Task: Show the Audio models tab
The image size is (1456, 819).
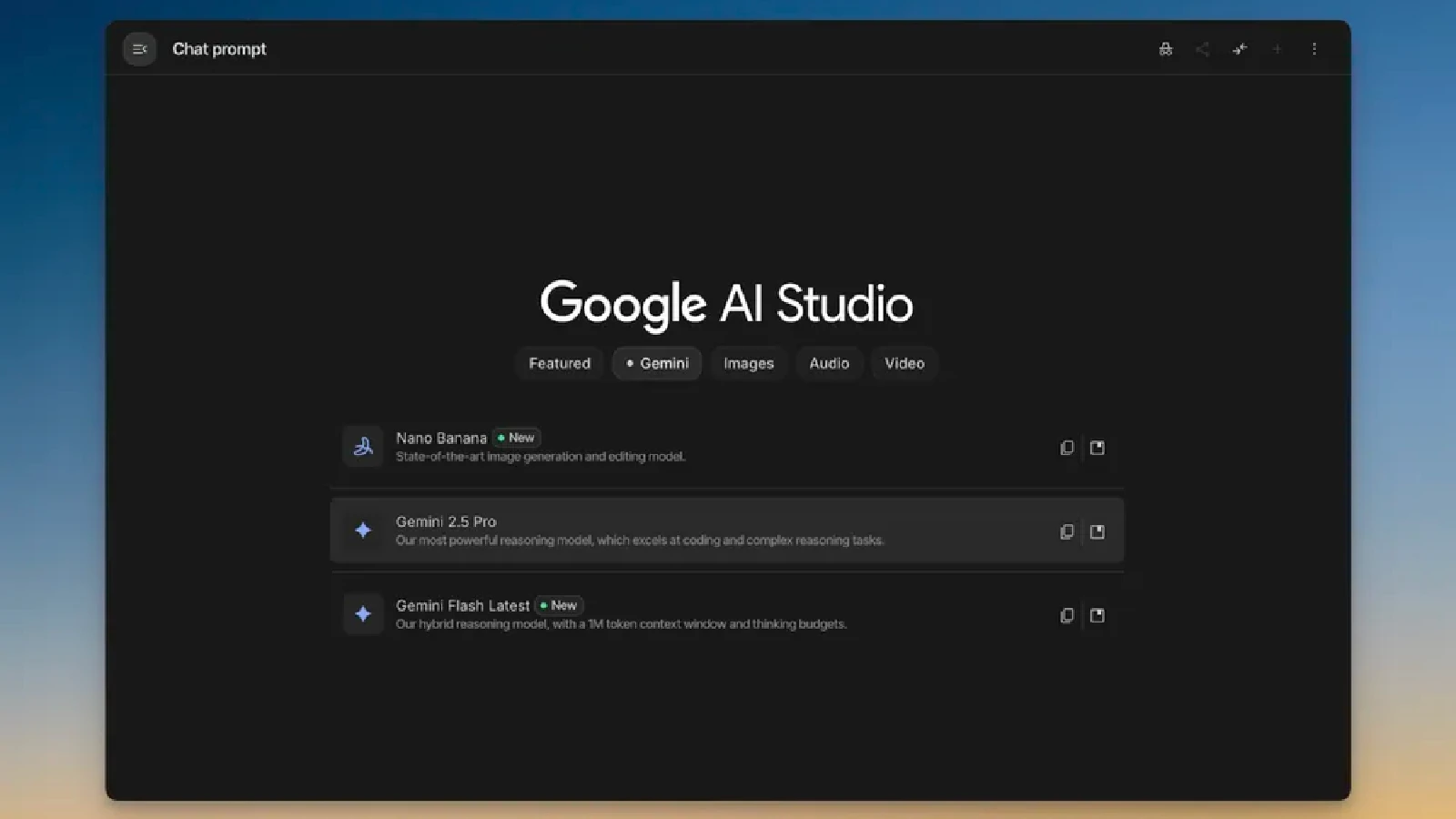Action: [x=829, y=363]
